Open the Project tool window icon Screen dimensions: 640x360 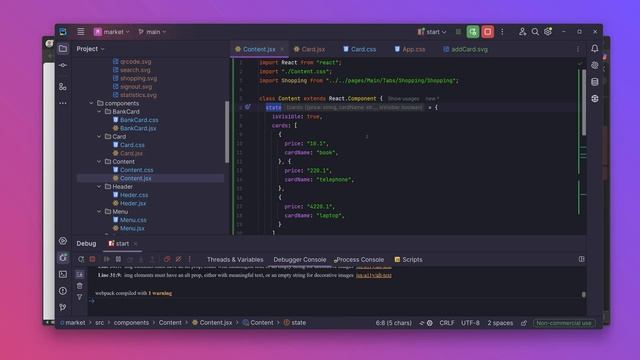click(x=63, y=49)
